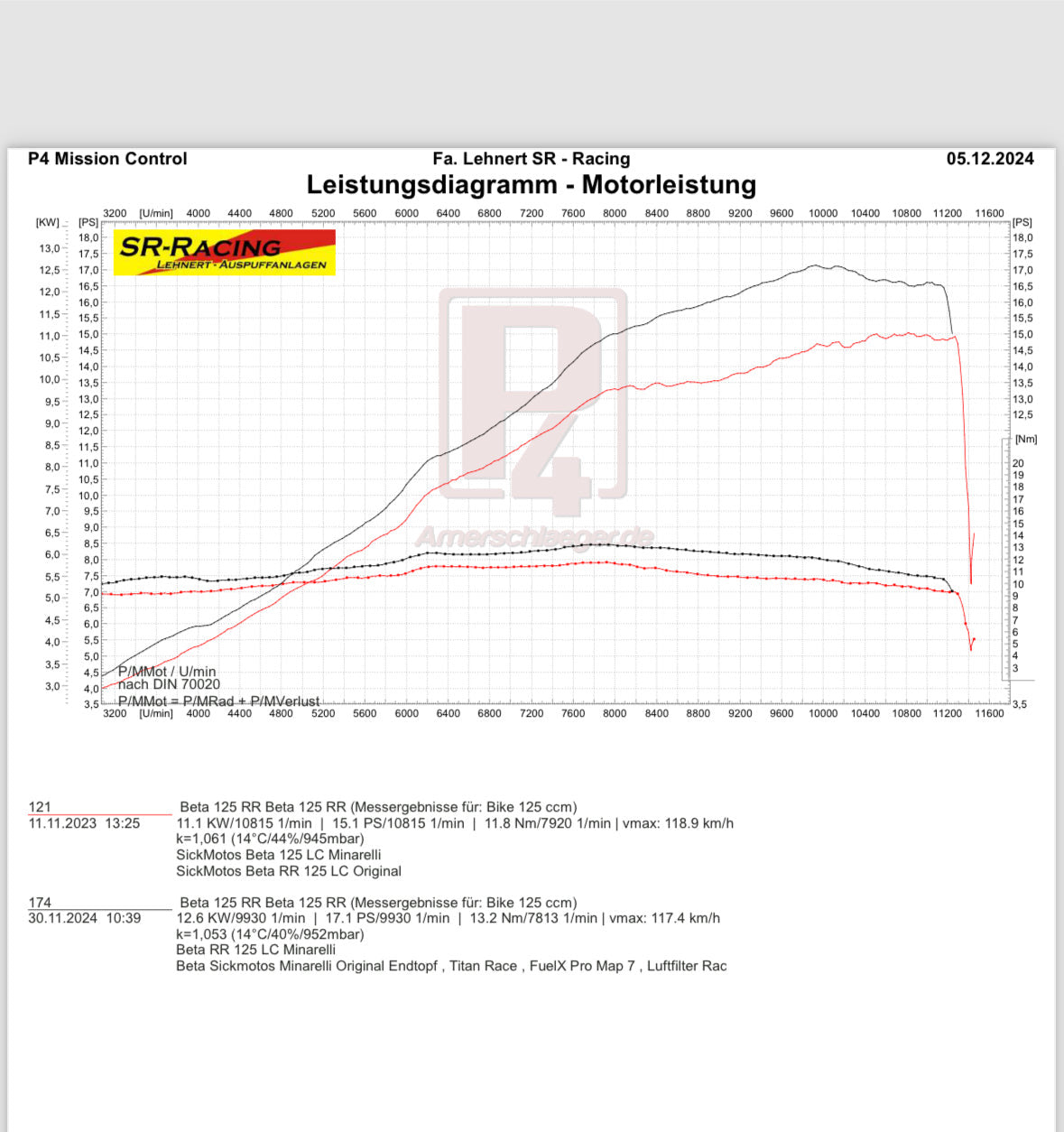Click 'Fa. Lehnert SR - Racing' header

pyautogui.click(x=532, y=159)
